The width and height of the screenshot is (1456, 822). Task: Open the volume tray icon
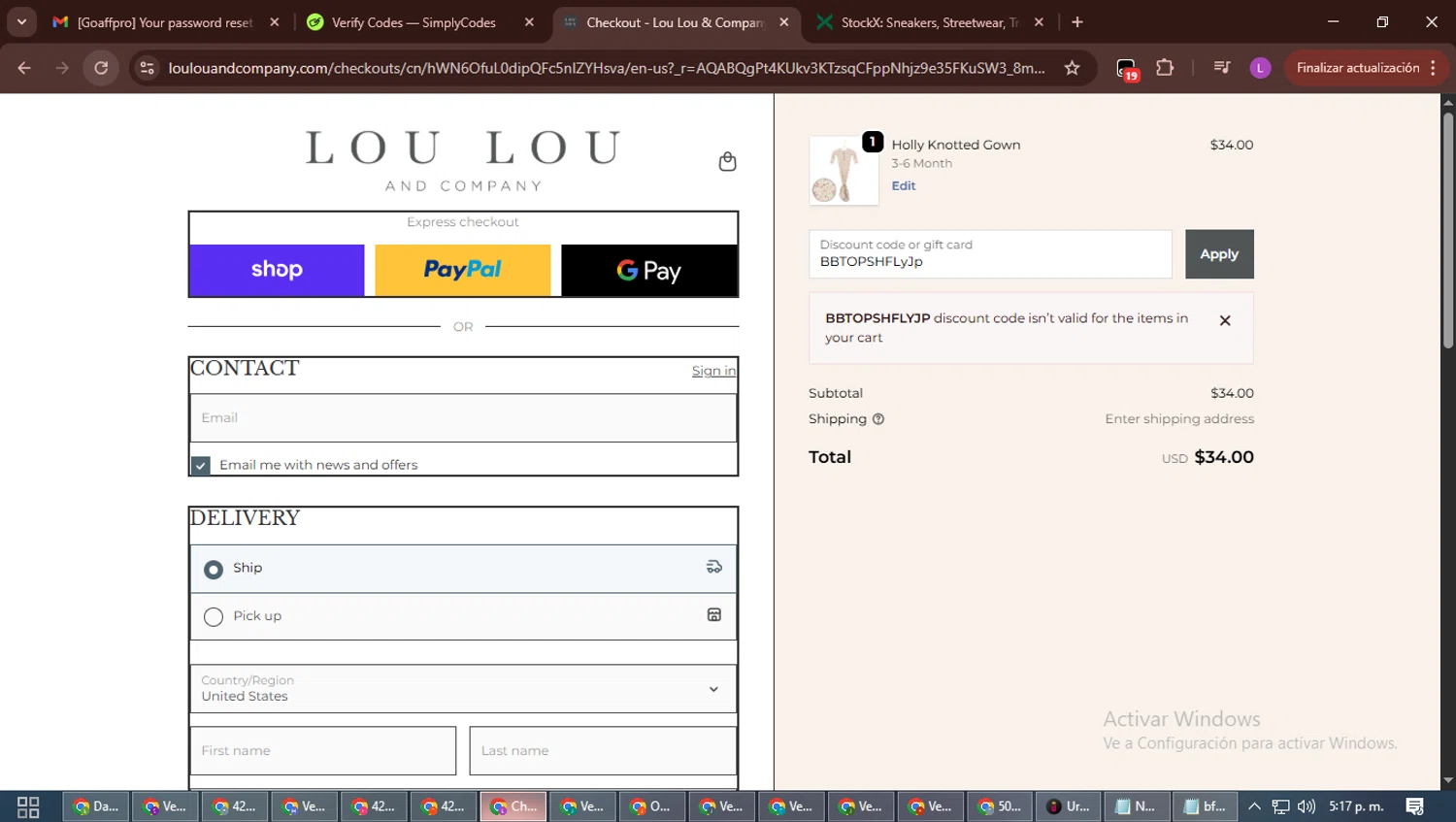pos(1307,806)
